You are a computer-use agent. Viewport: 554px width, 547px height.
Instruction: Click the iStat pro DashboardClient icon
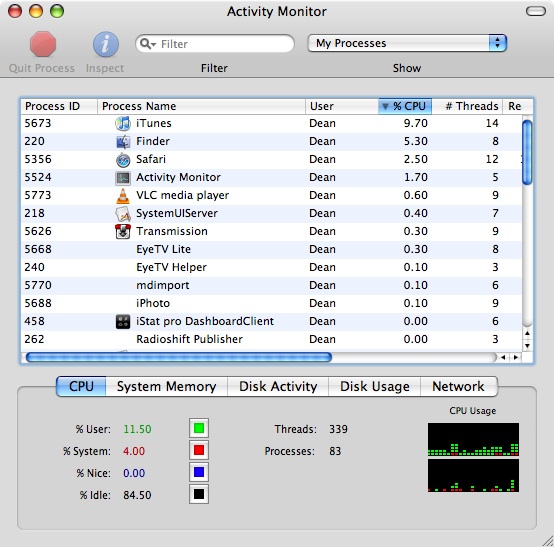(123, 322)
